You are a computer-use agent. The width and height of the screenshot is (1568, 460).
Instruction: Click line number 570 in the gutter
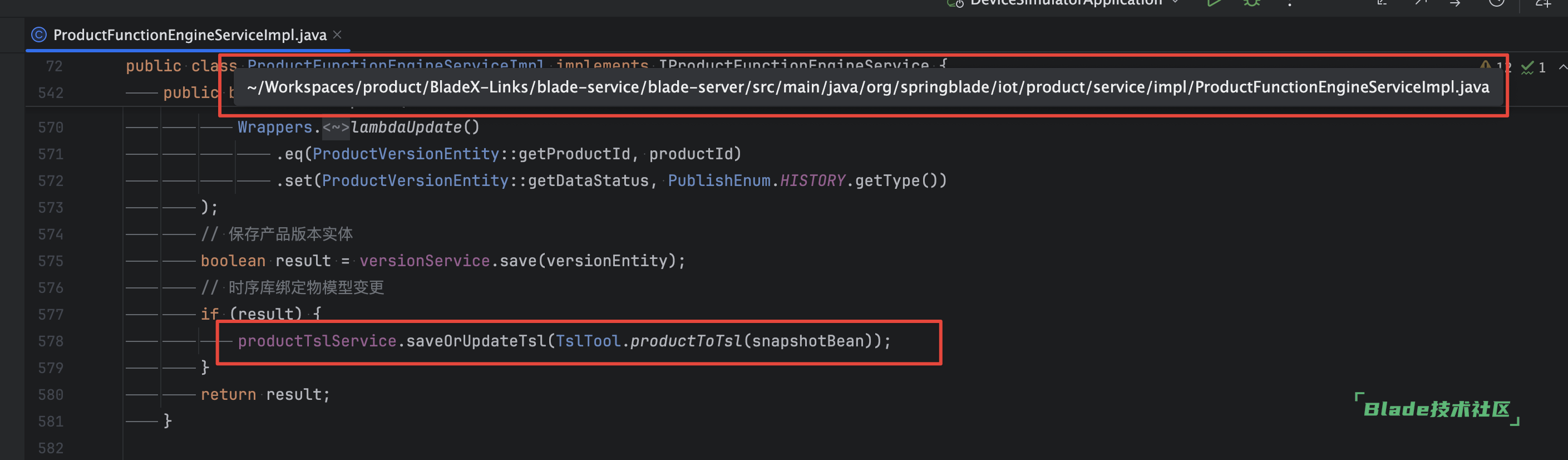[51, 128]
